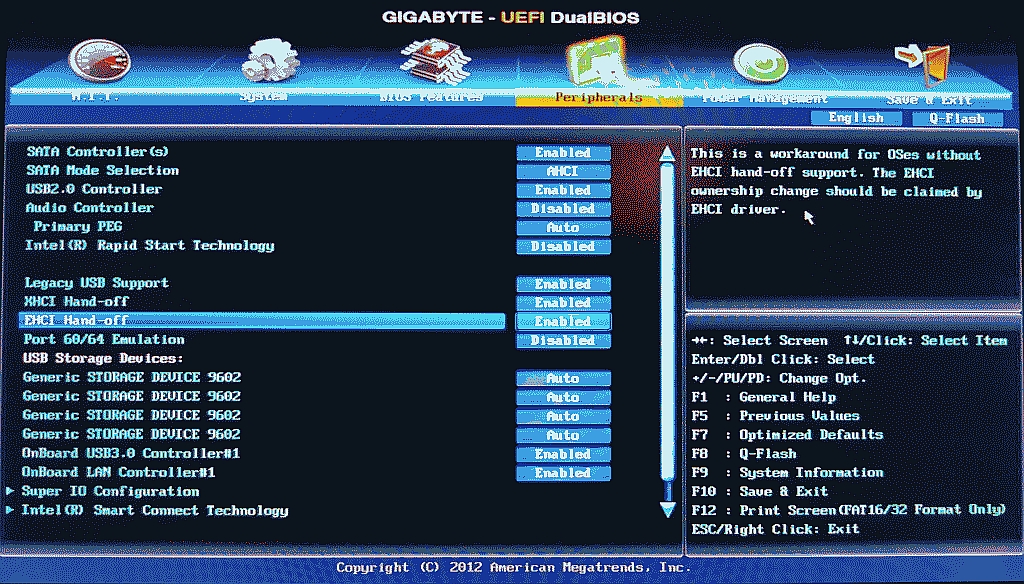Expand Intel(R) Smart Connect Technology submenu
Screen dimensions: 1024x584
(x=155, y=510)
